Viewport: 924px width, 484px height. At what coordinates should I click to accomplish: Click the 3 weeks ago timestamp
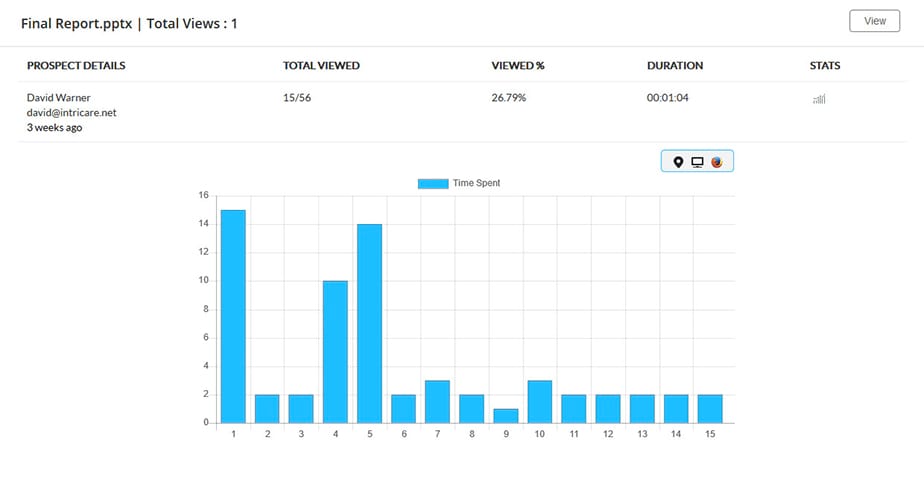coord(54,127)
